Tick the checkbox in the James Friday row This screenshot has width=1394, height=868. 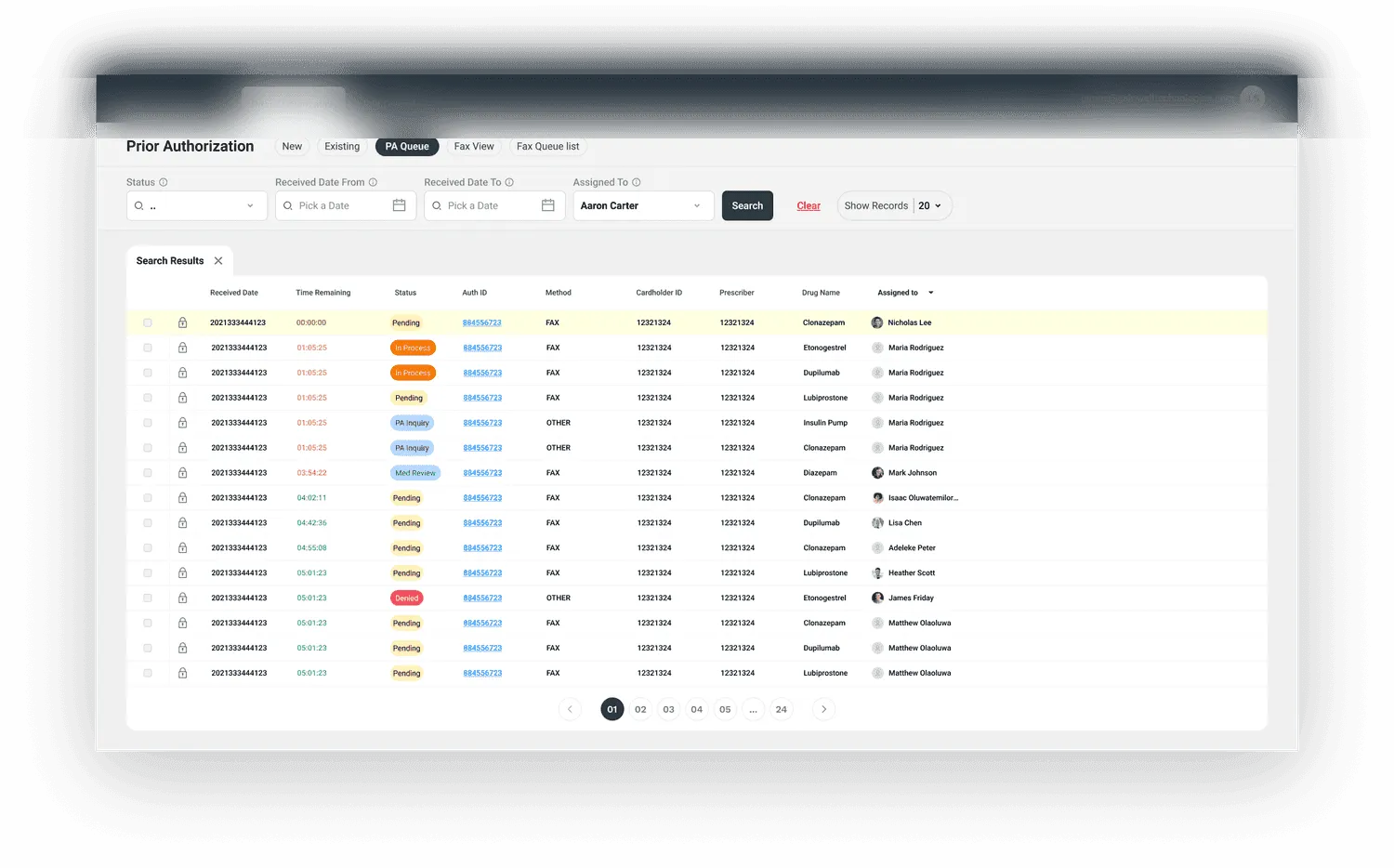click(148, 598)
